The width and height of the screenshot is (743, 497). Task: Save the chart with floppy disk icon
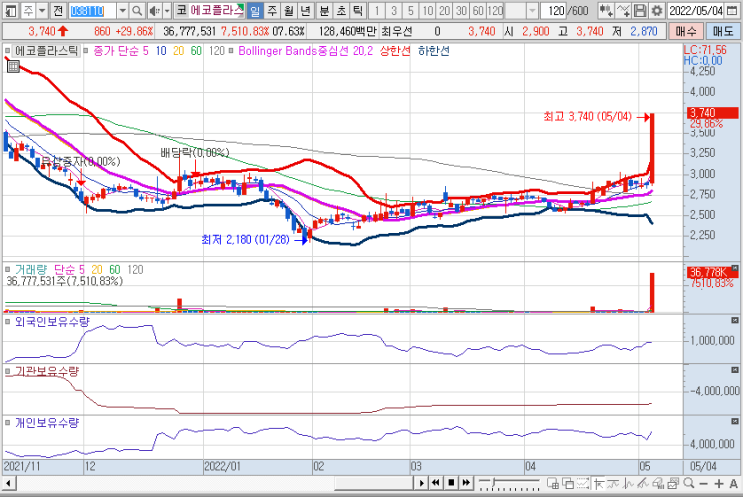[x=640, y=10]
